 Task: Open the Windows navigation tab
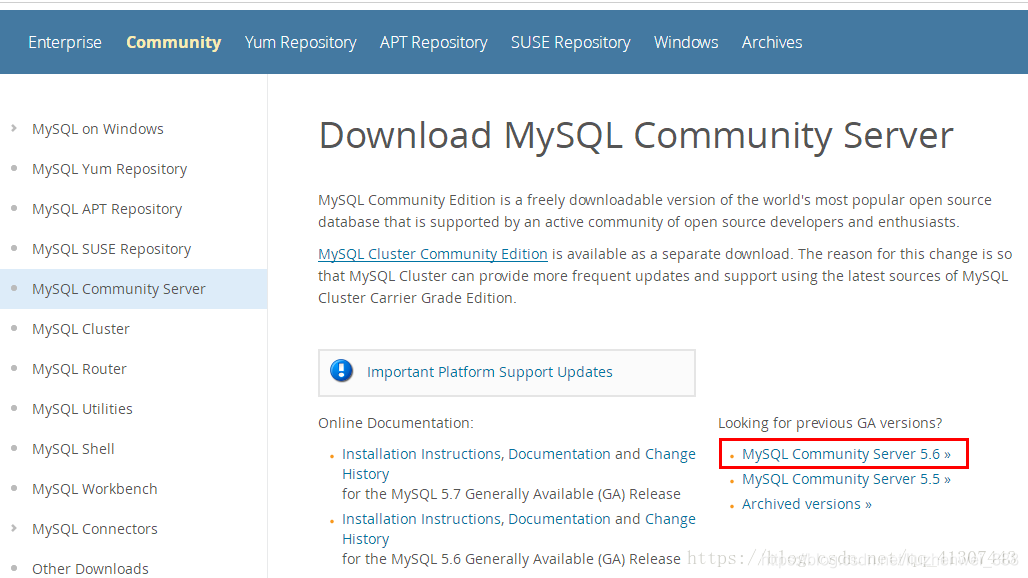(x=686, y=42)
